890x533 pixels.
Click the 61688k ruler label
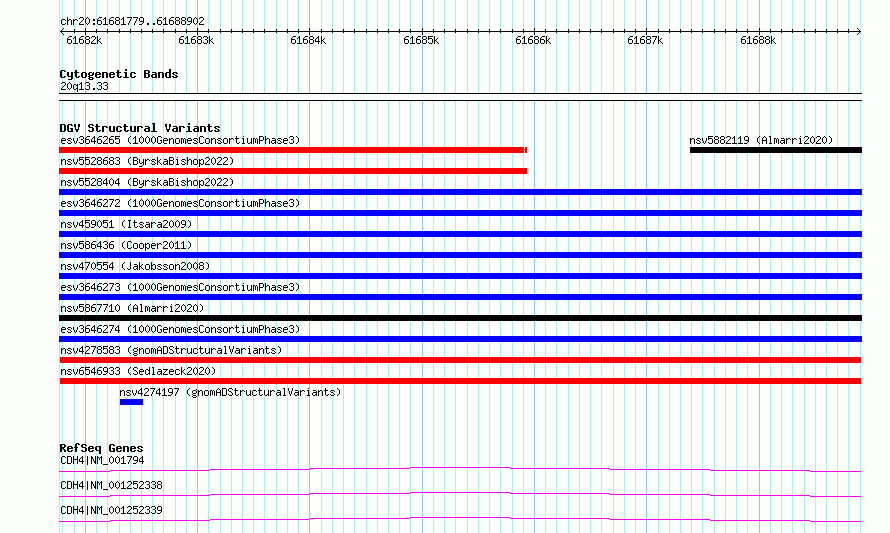758,40
